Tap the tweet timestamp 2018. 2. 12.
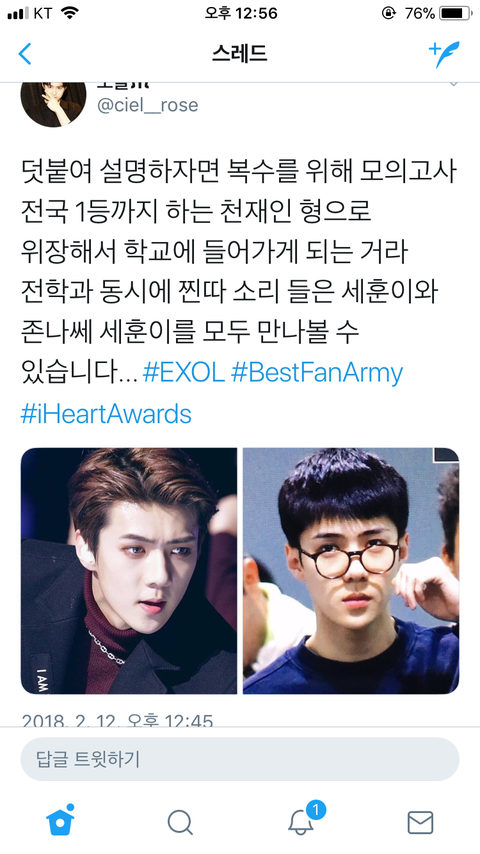 pyautogui.click(x=117, y=721)
